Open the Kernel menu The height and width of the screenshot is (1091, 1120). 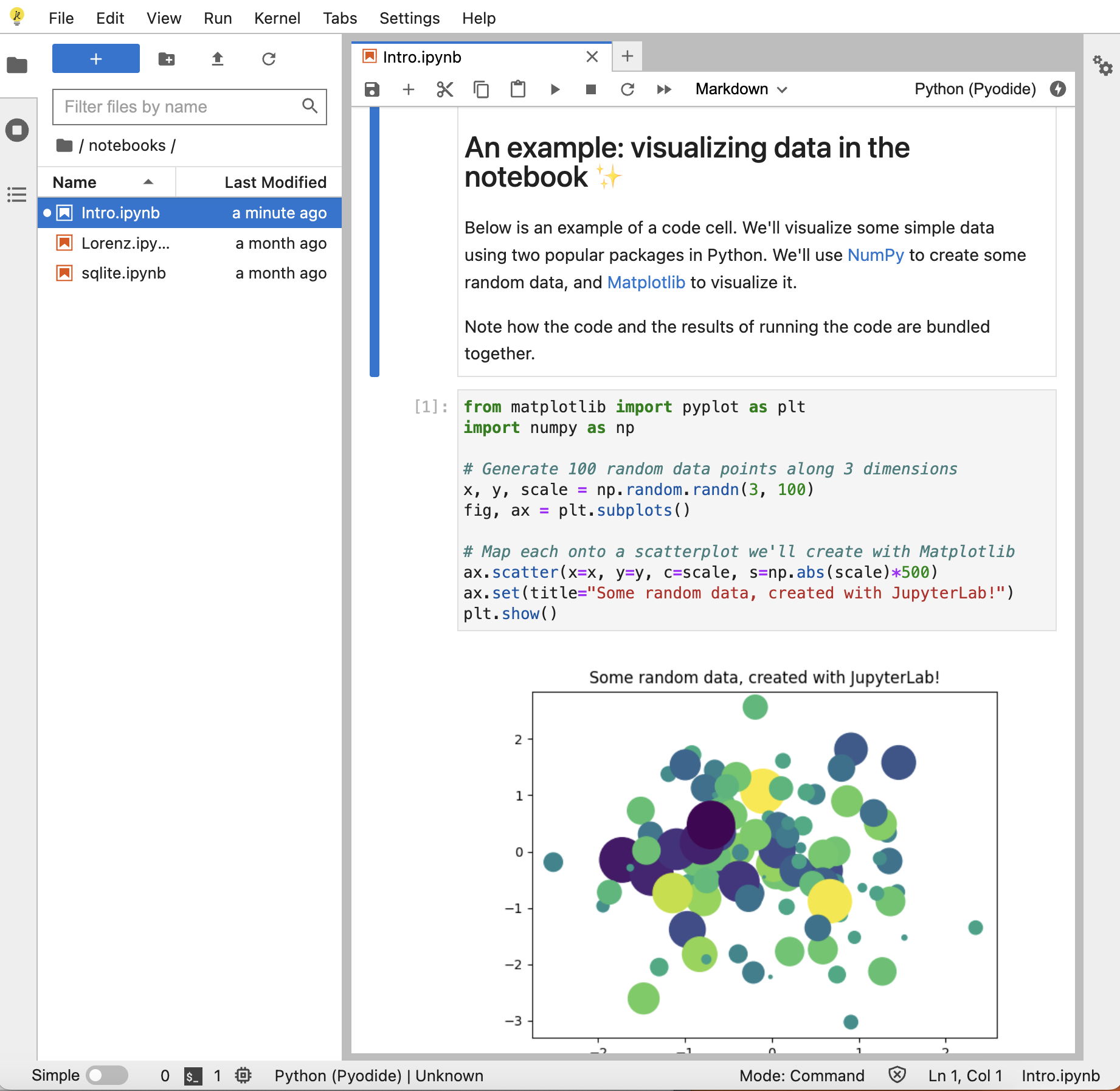click(277, 18)
